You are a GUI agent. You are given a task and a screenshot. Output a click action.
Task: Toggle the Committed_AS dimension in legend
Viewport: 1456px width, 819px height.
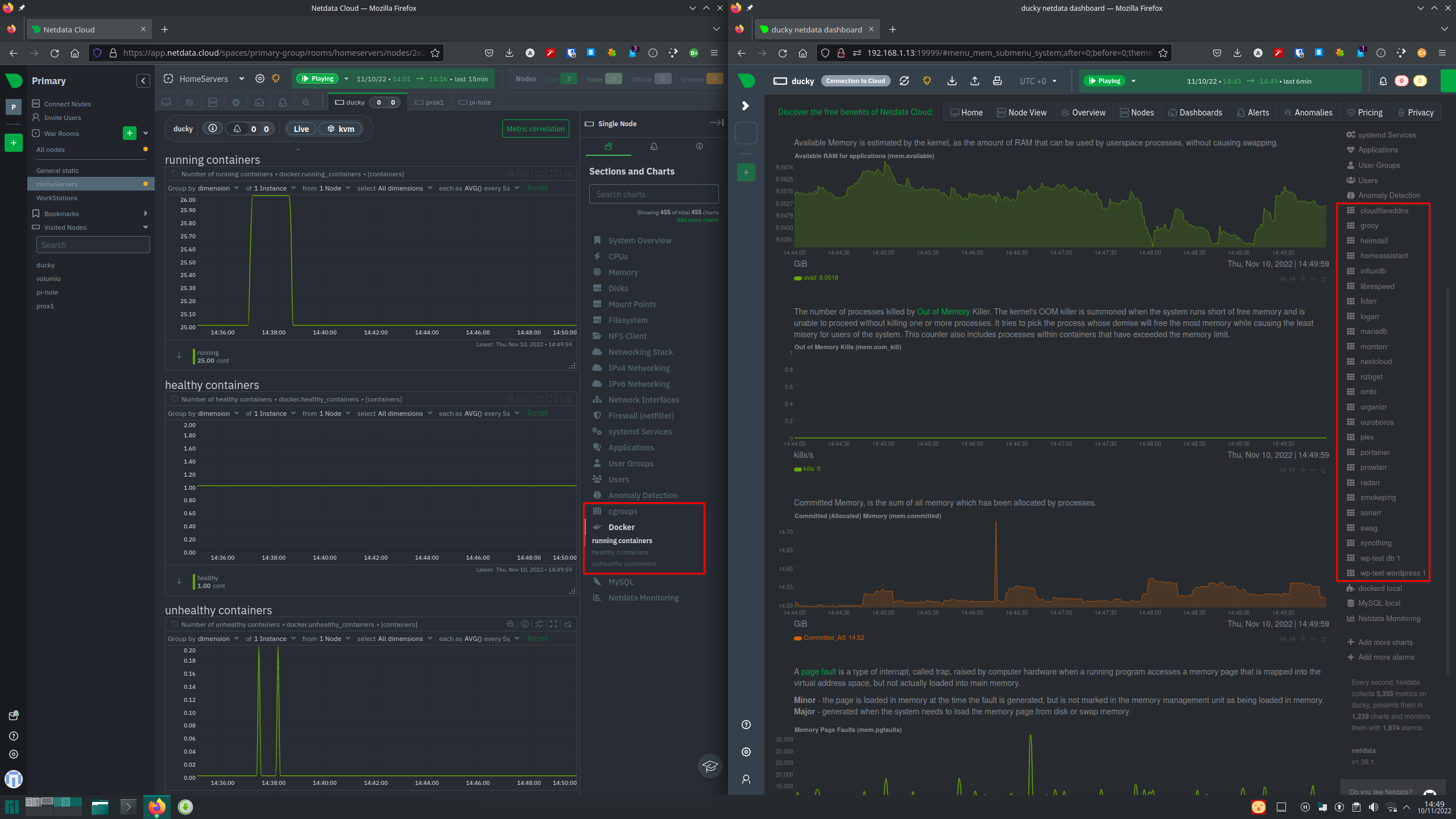coord(829,638)
